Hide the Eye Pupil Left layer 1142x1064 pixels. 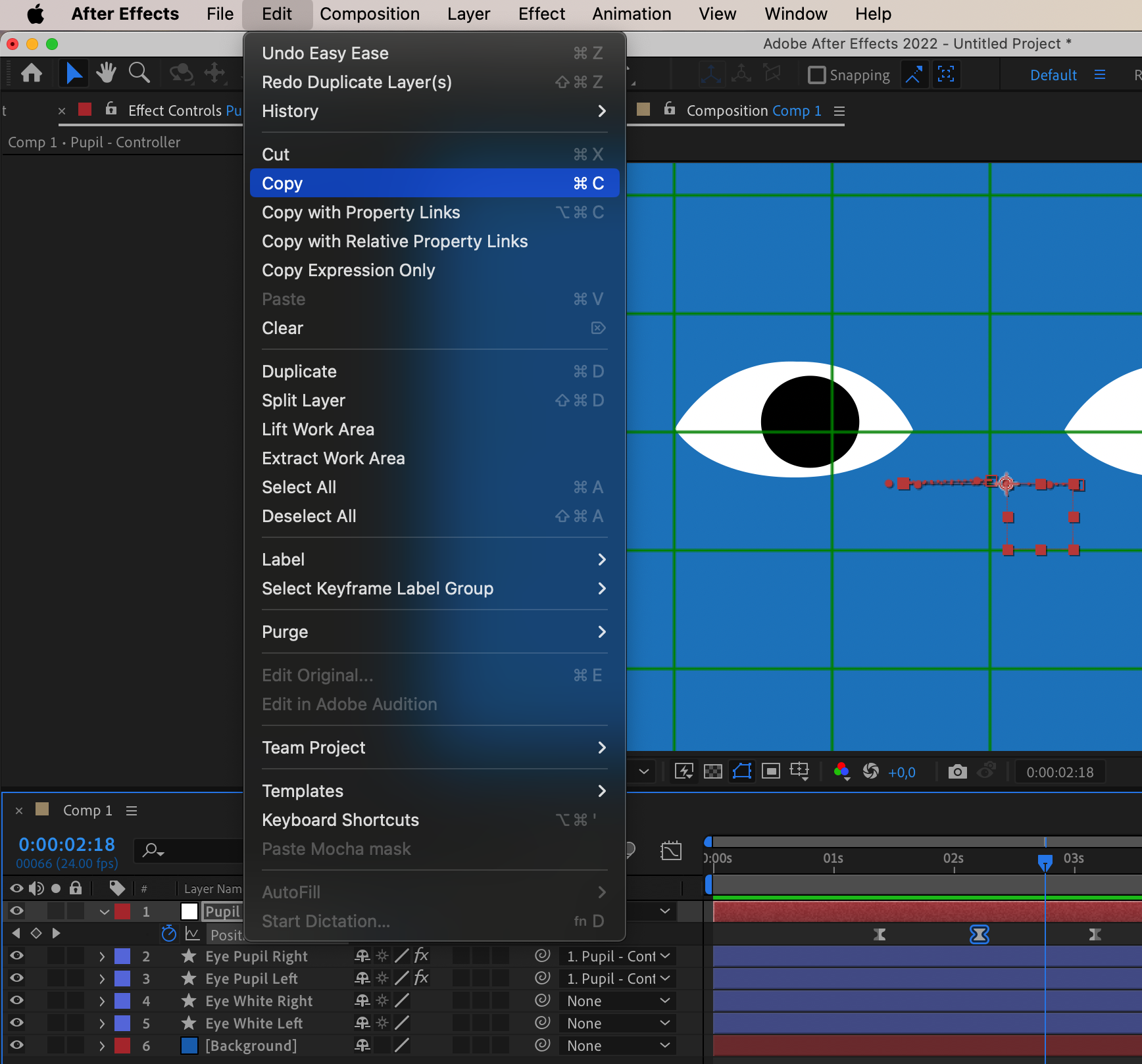pos(16,978)
